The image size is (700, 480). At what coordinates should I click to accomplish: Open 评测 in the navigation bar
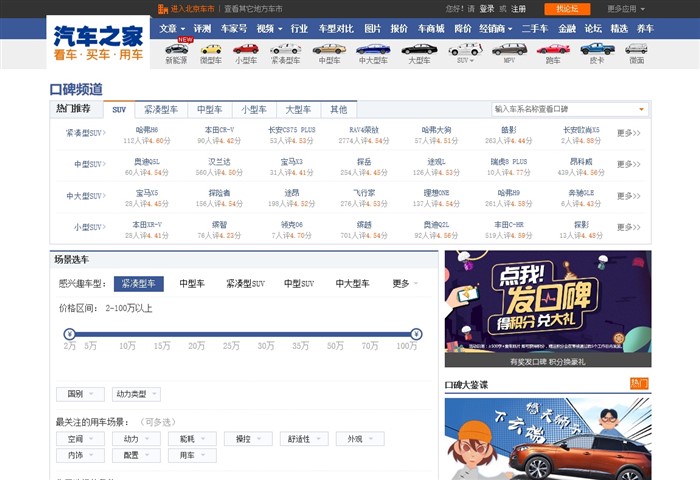point(202,29)
